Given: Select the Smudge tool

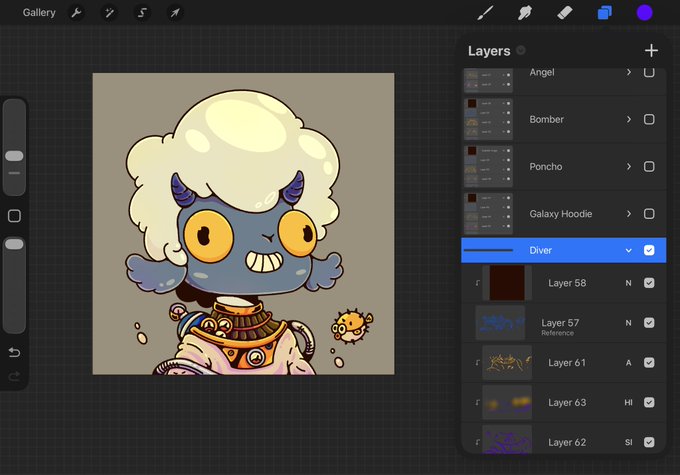Looking at the screenshot, I should (525, 13).
